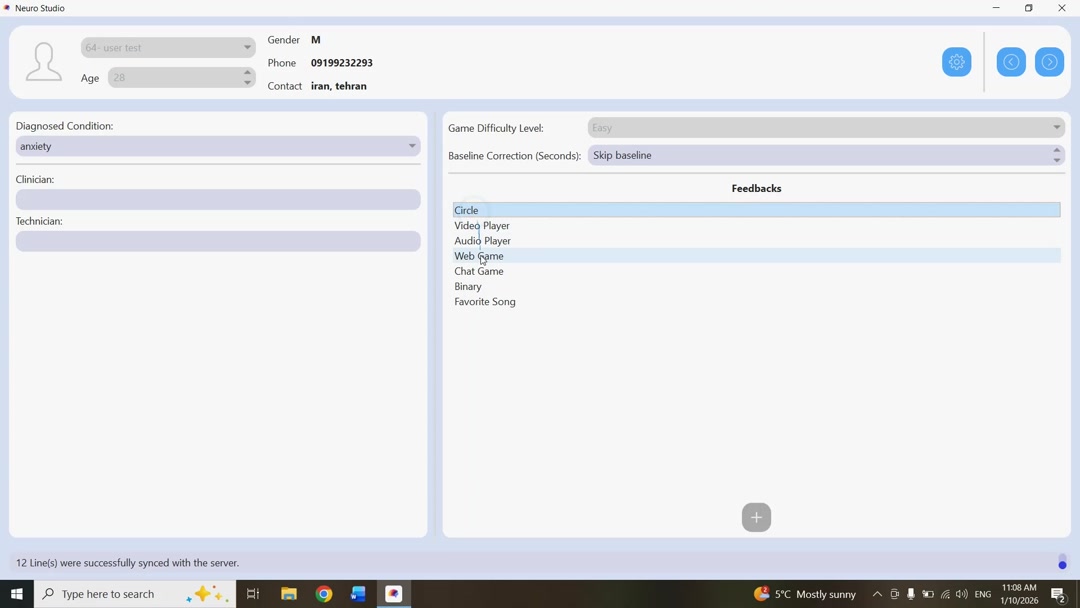Image resolution: width=1080 pixels, height=608 pixels.
Task: Open the Game Difficulty Level dropdown
Action: point(826,127)
